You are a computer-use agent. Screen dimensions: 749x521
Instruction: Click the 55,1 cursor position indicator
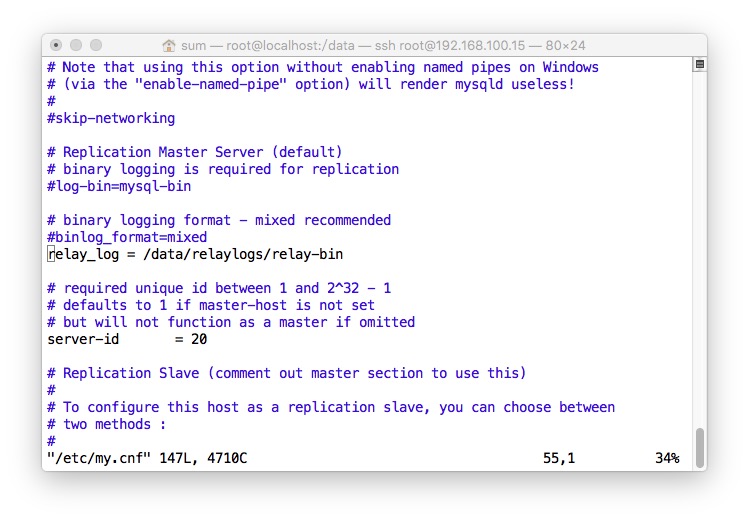[559, 458]
